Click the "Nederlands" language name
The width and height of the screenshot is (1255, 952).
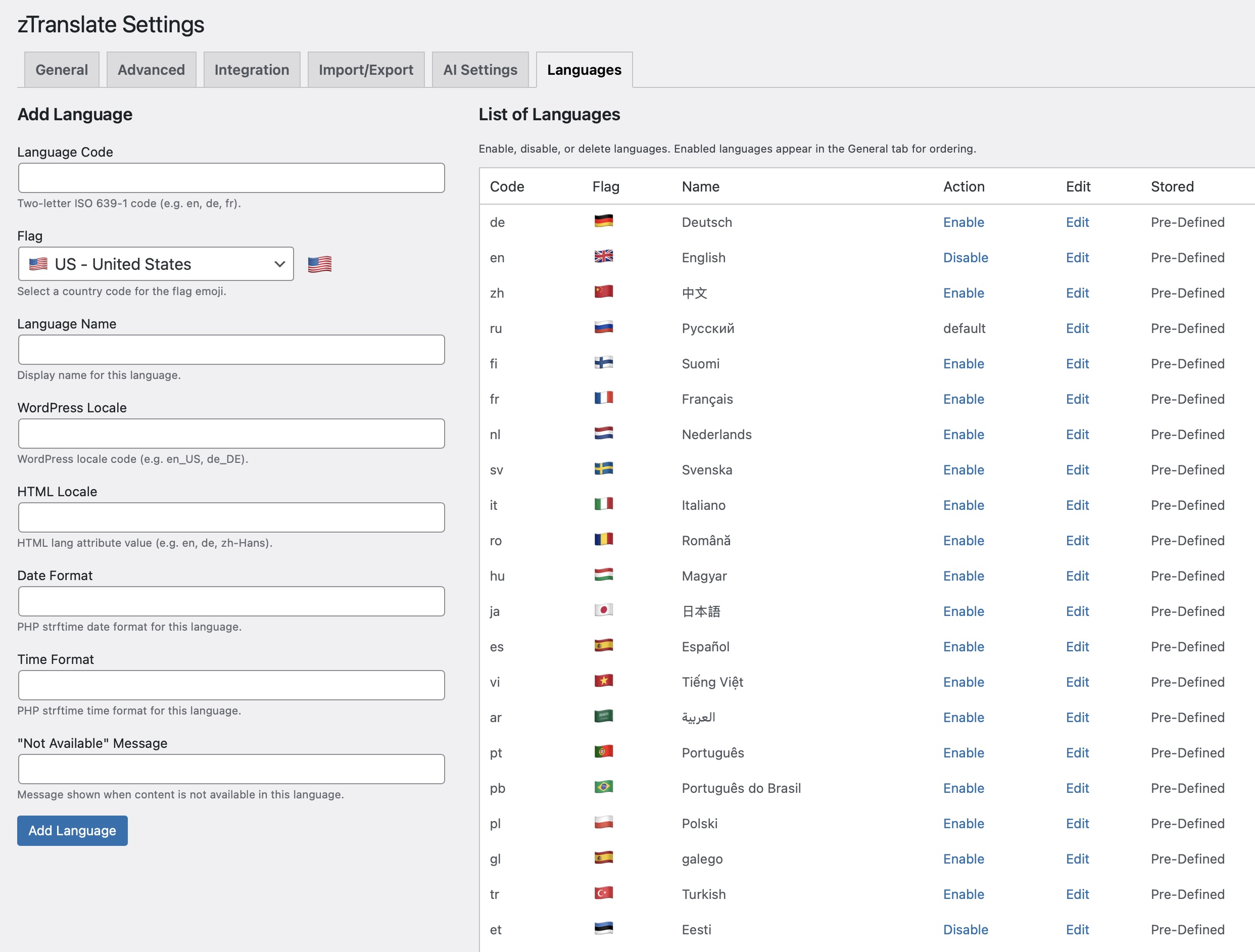click(x=716, y=435)
